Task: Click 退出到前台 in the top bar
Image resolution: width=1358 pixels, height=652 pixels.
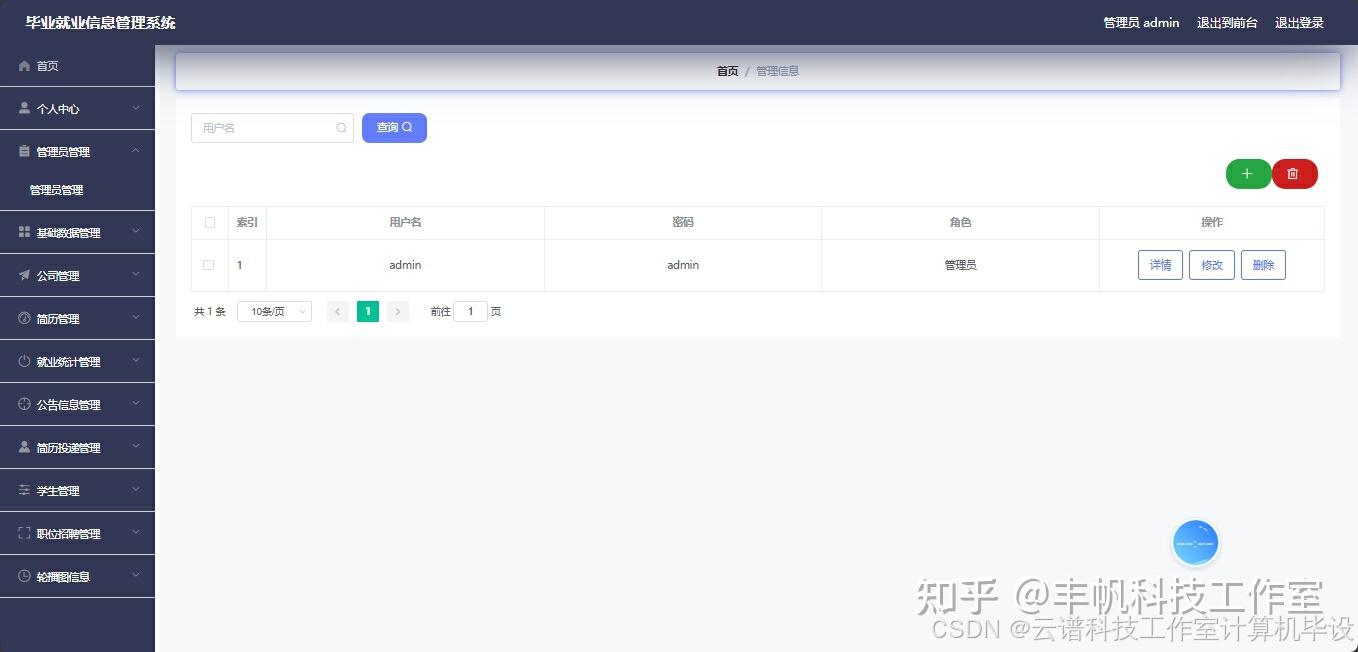Action: (1227, 22)
